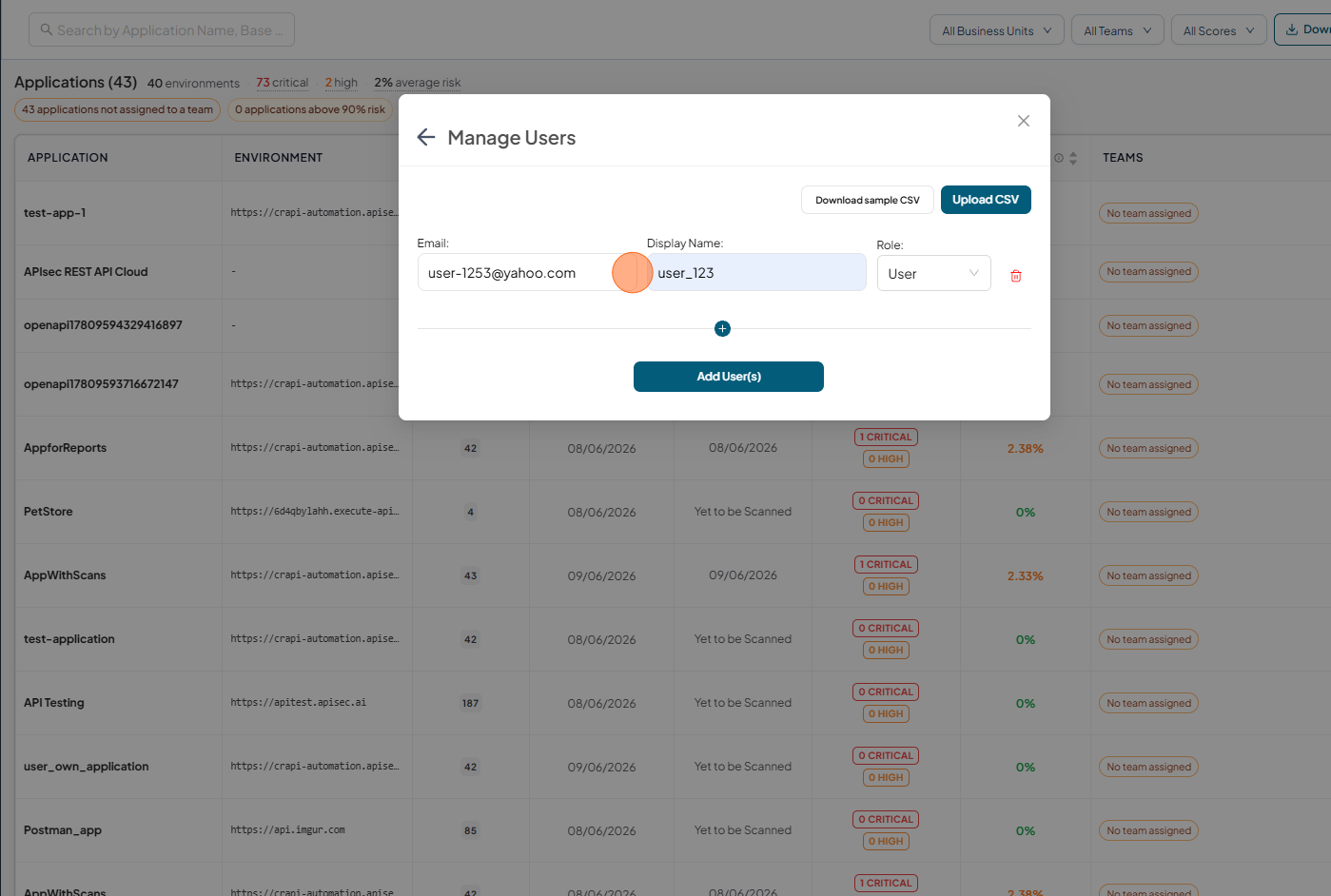
Task: Click 'No team assigned' for PetStore
Action: click(1148, 512)
